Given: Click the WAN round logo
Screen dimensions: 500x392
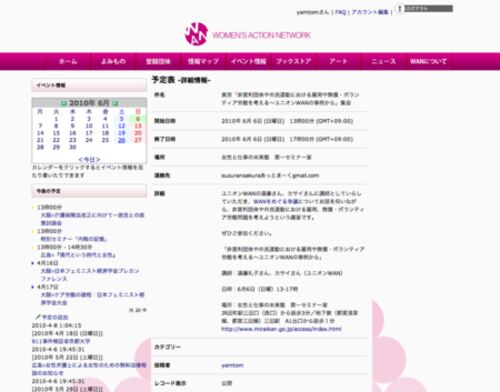Looking at the screenshot, I should pos(196,34).
